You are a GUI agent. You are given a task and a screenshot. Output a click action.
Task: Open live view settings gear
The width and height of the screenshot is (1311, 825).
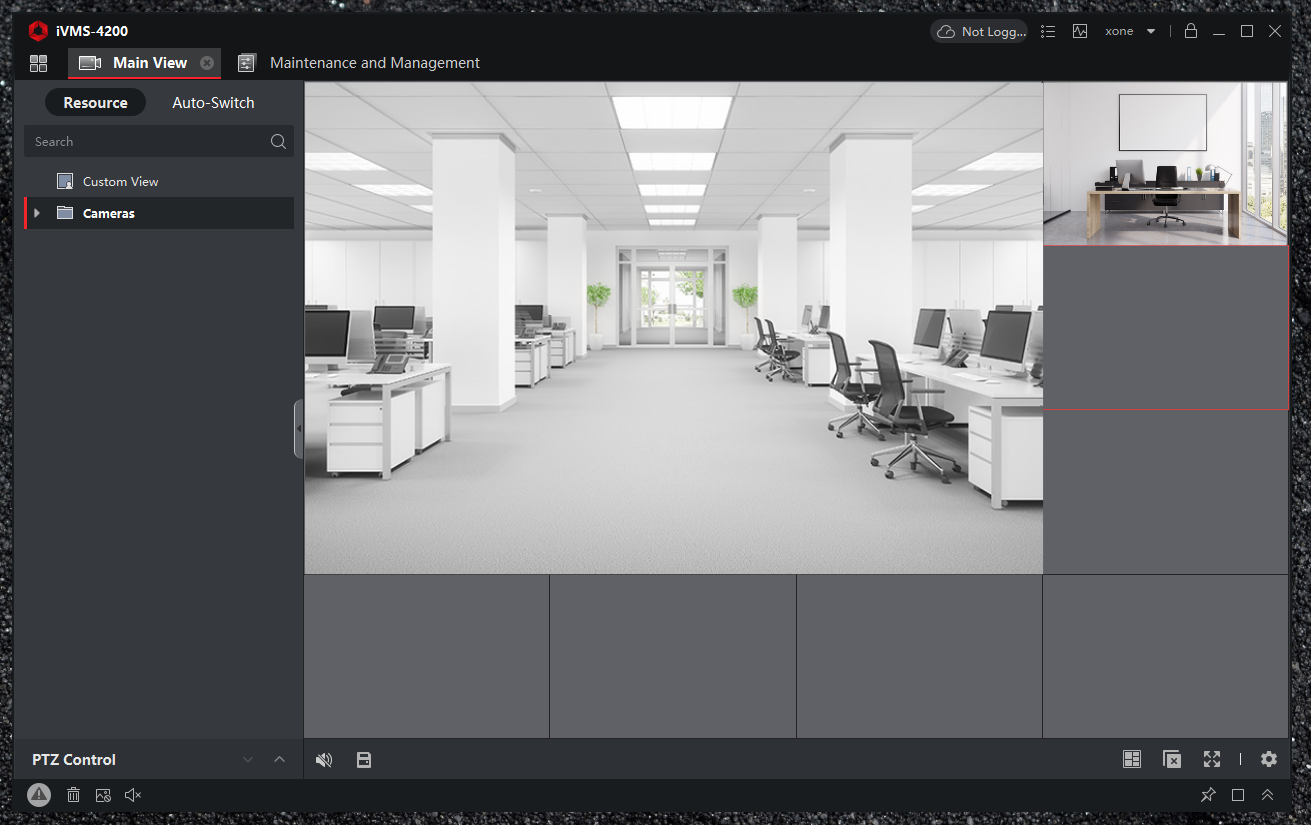pos(1269,760)
